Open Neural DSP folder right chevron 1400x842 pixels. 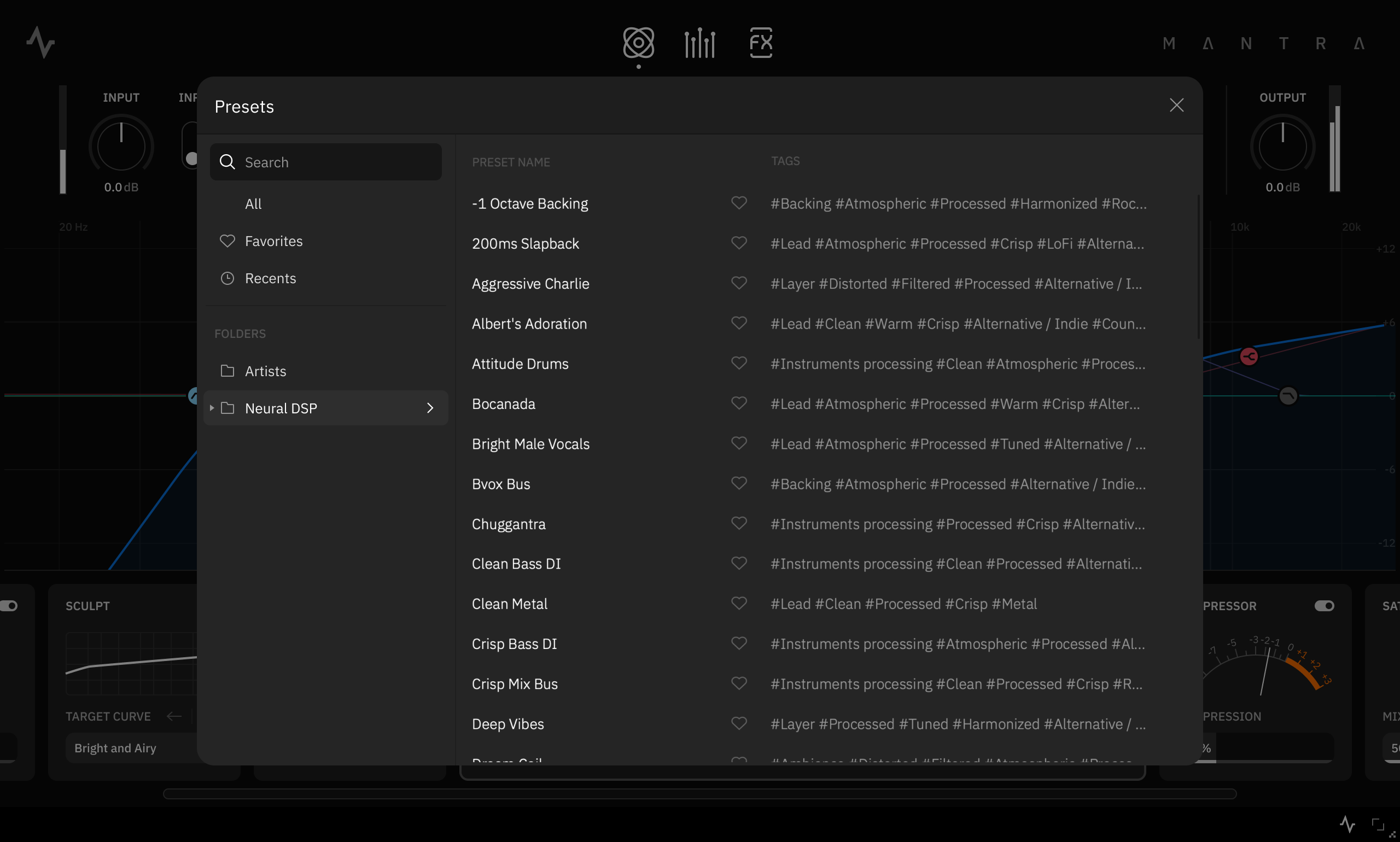pos(430,408)
